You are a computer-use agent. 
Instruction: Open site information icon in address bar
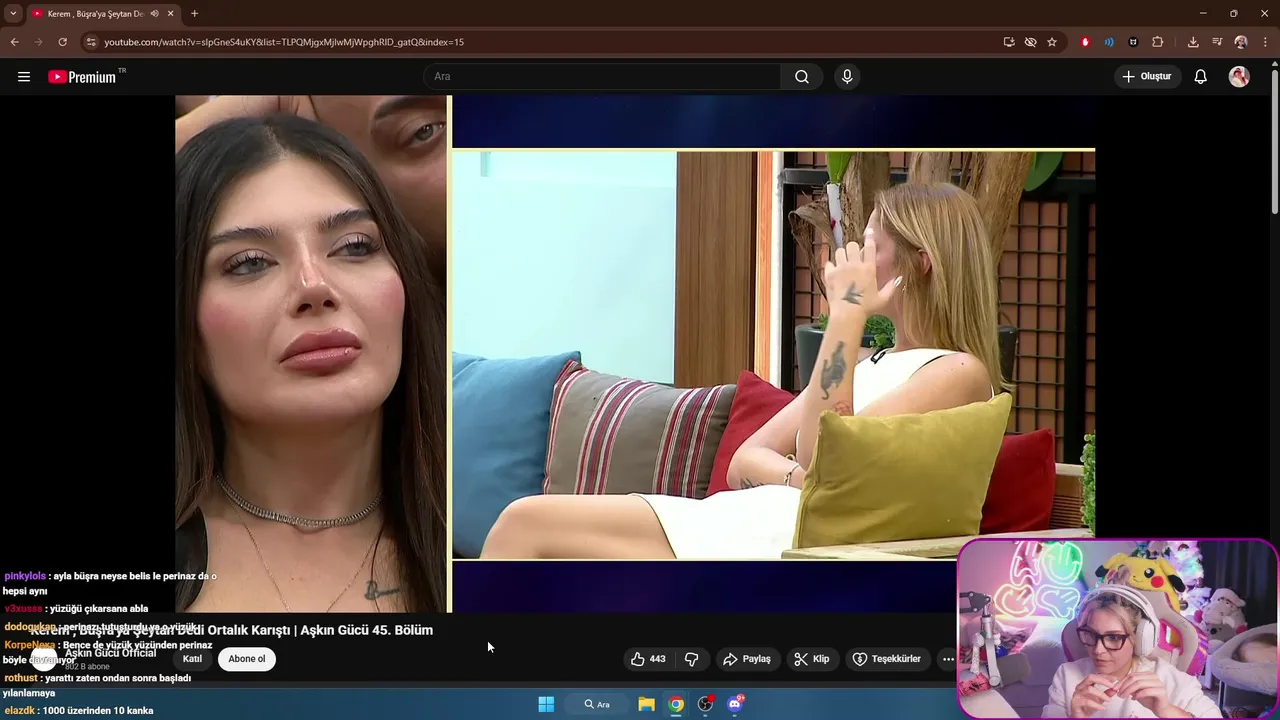click(91, 42)
